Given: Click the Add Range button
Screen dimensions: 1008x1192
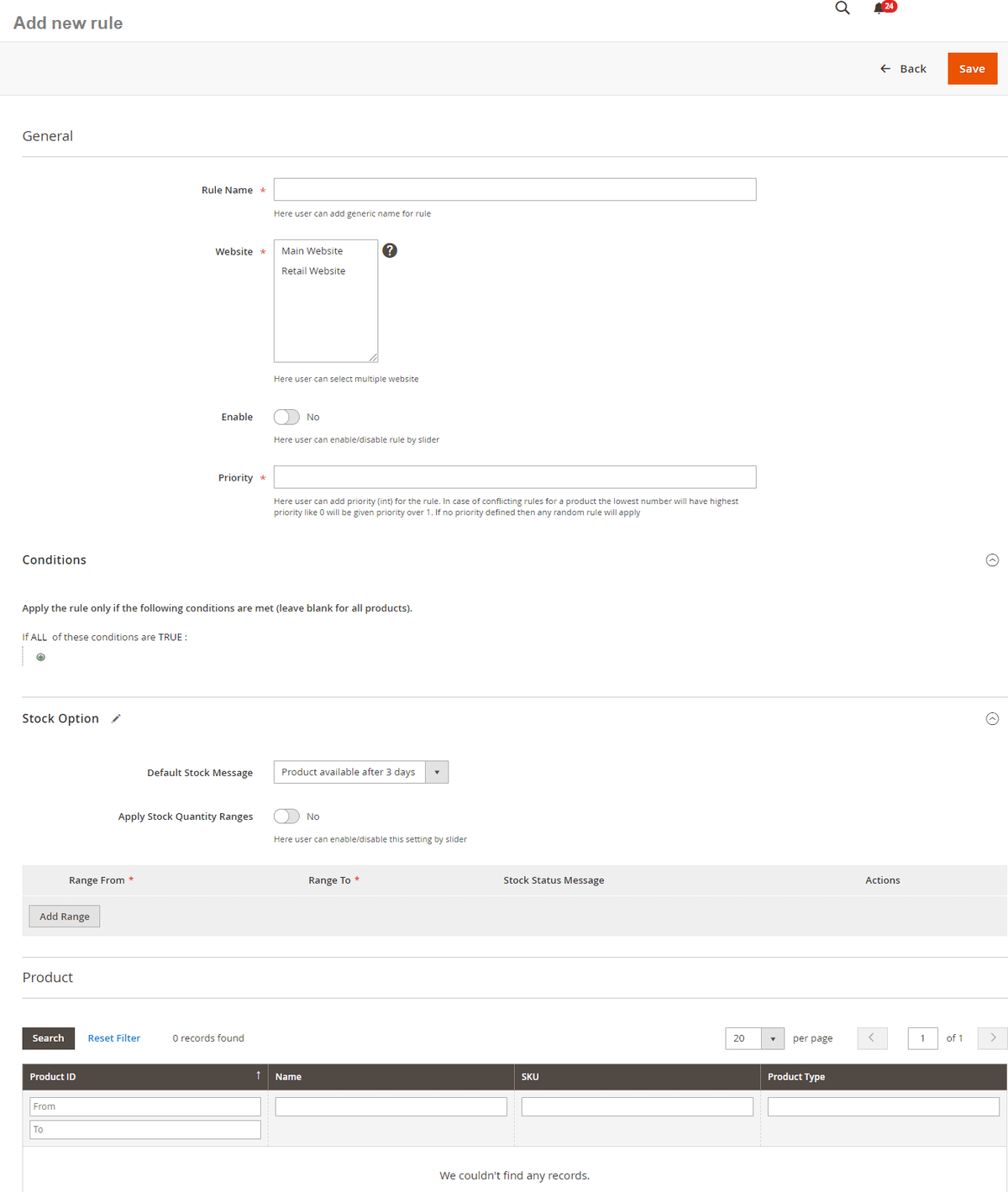Looking at the screenshot, I should click(x=65, y=916).
